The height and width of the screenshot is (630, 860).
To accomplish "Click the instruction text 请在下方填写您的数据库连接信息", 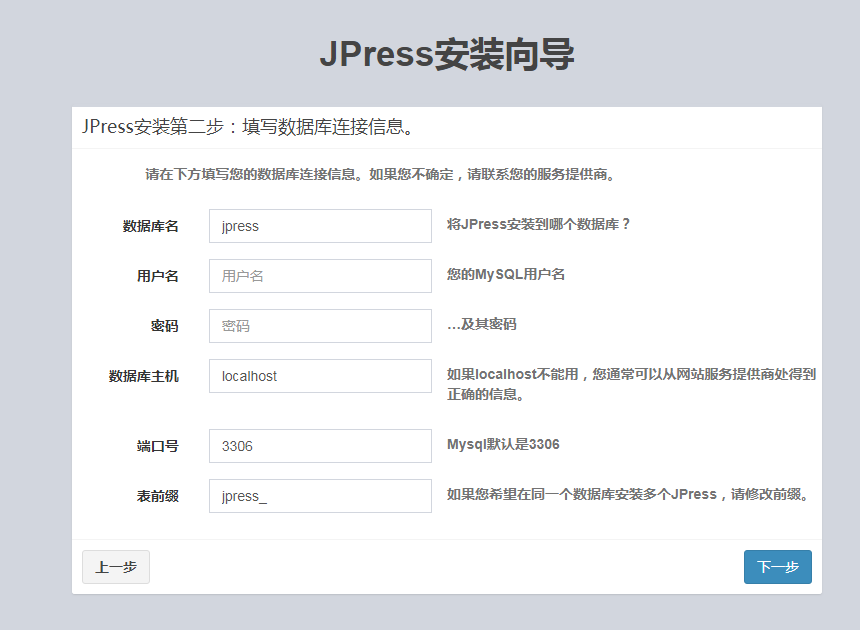I will click(x=253, y=174).
